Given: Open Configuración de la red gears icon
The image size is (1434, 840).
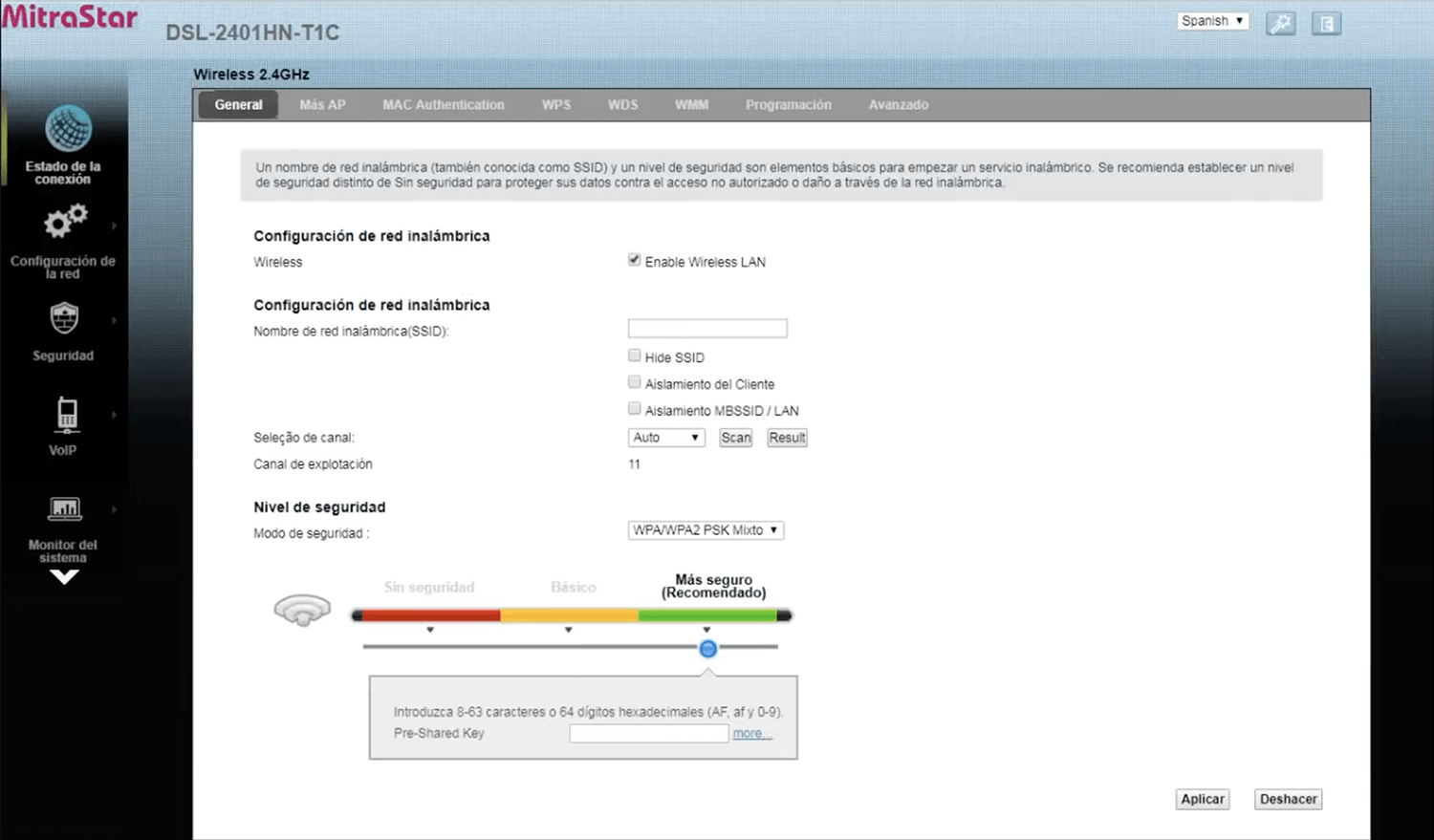Looking at the screenshot, I should pyautogui.click(x=64, y=223).
